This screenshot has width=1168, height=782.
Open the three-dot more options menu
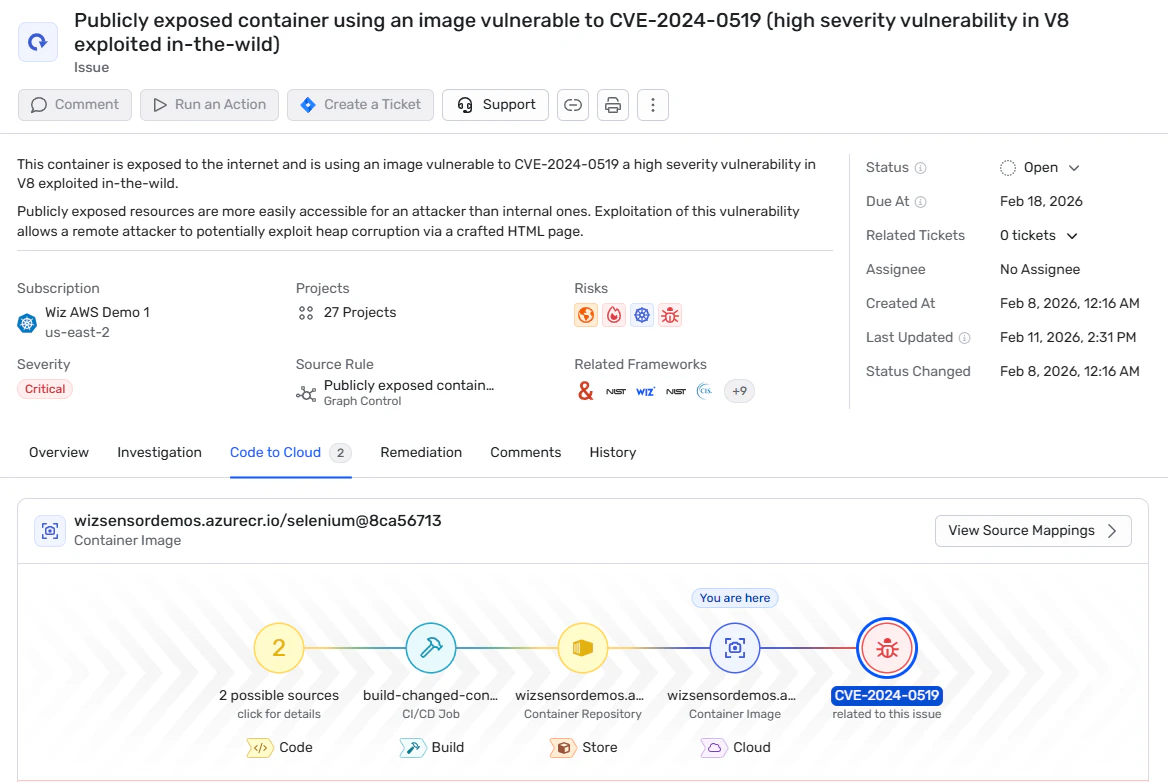653,105
